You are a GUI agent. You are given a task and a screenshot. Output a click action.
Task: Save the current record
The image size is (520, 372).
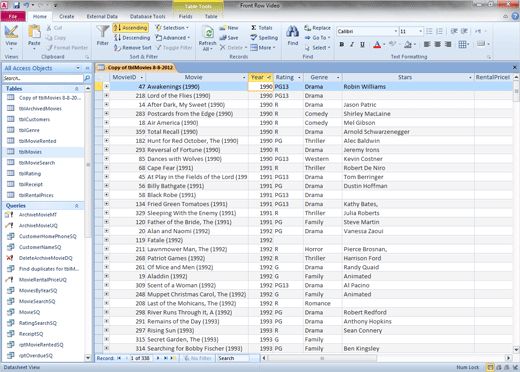pos(229,38)
